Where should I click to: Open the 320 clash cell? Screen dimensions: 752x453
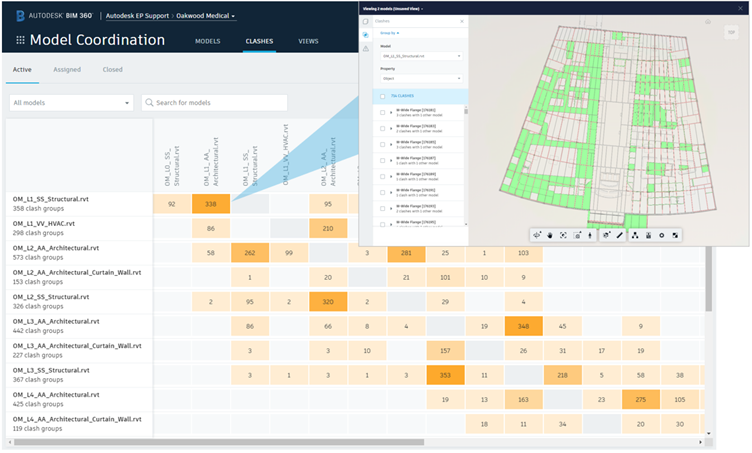(328, 302)
